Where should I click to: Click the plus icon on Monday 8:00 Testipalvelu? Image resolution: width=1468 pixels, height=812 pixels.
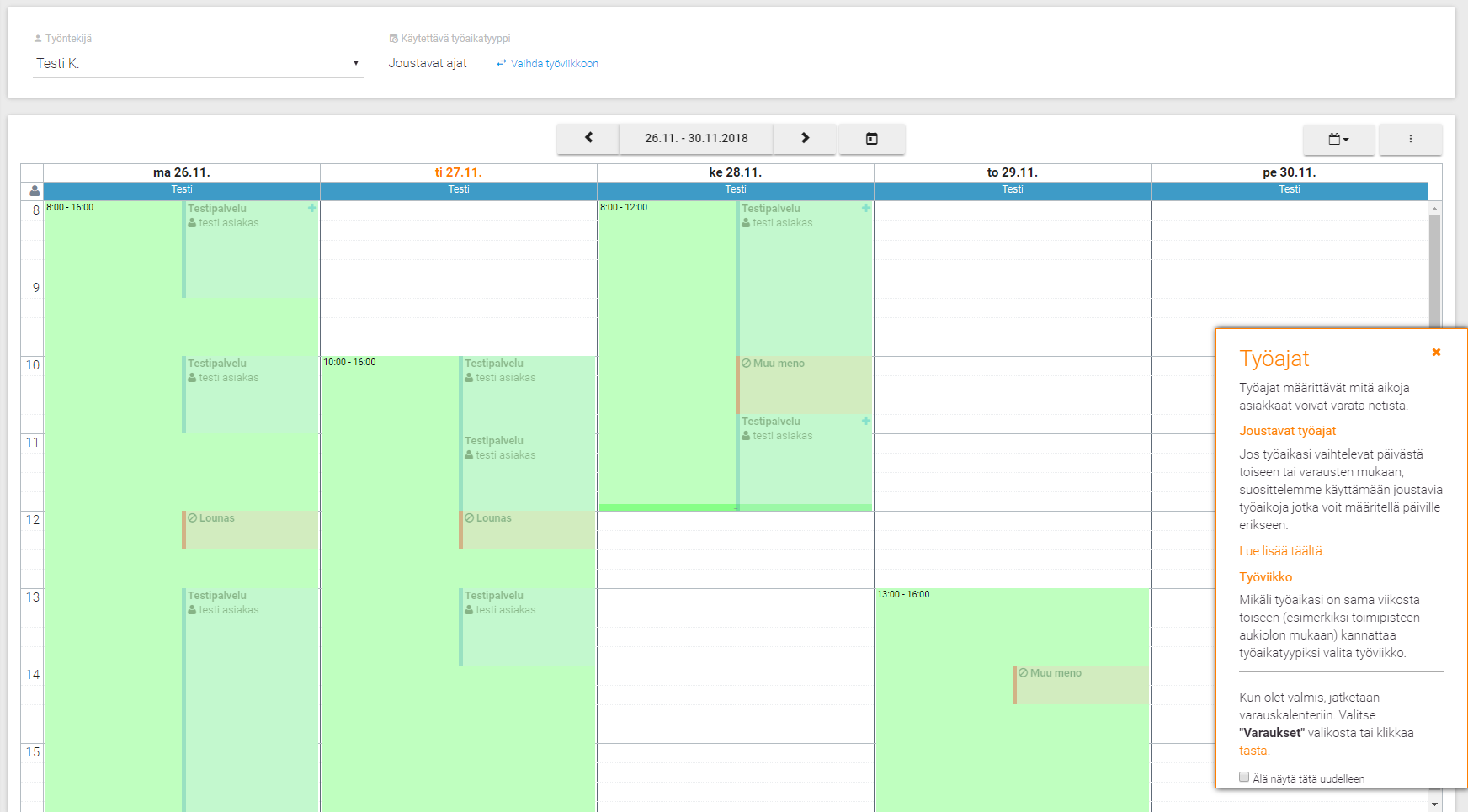coord(312,208)
